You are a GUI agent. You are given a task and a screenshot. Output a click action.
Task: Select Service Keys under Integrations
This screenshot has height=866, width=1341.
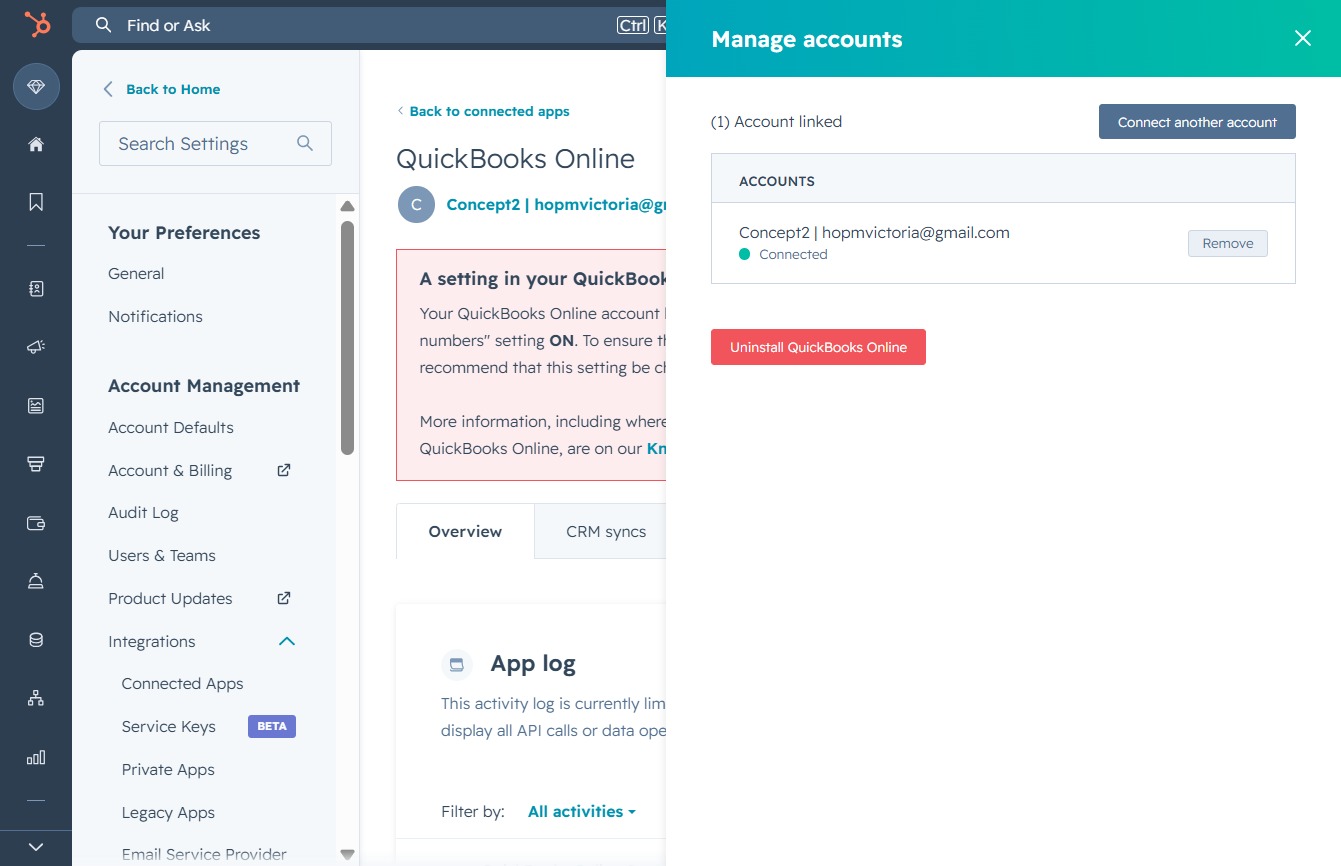168,726
